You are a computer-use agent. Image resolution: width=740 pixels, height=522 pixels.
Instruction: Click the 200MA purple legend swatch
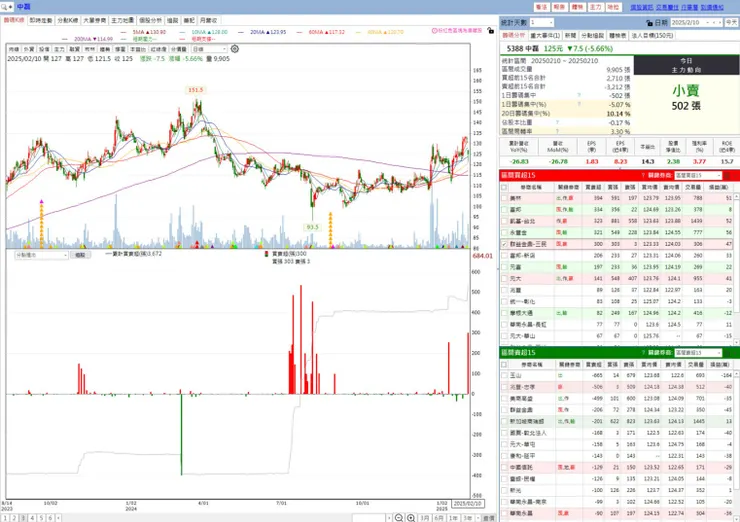coord(65,39)
